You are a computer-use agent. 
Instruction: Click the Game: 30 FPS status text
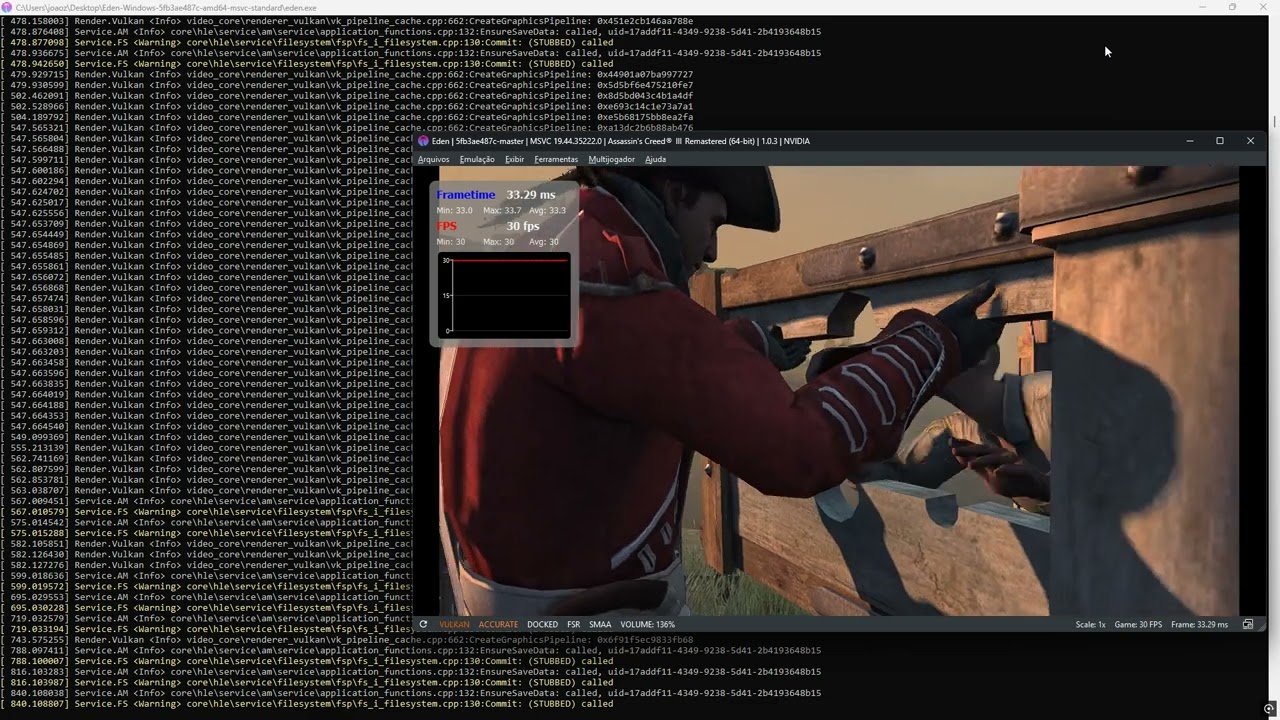pos(1138,624)
